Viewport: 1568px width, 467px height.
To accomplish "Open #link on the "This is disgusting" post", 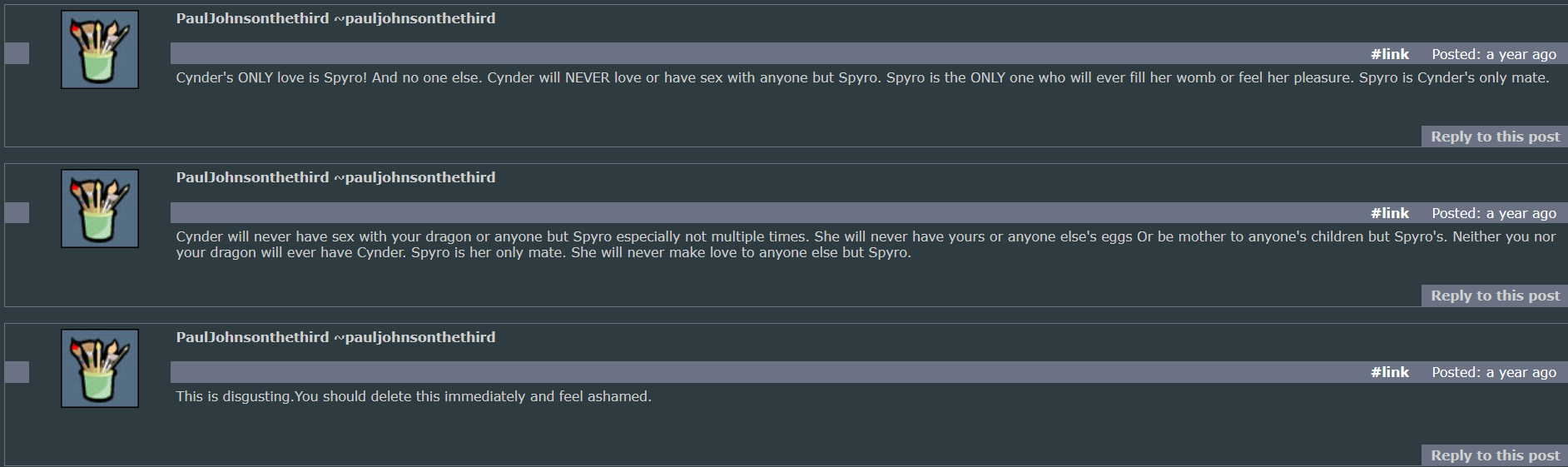I will tap(1390, 372).
